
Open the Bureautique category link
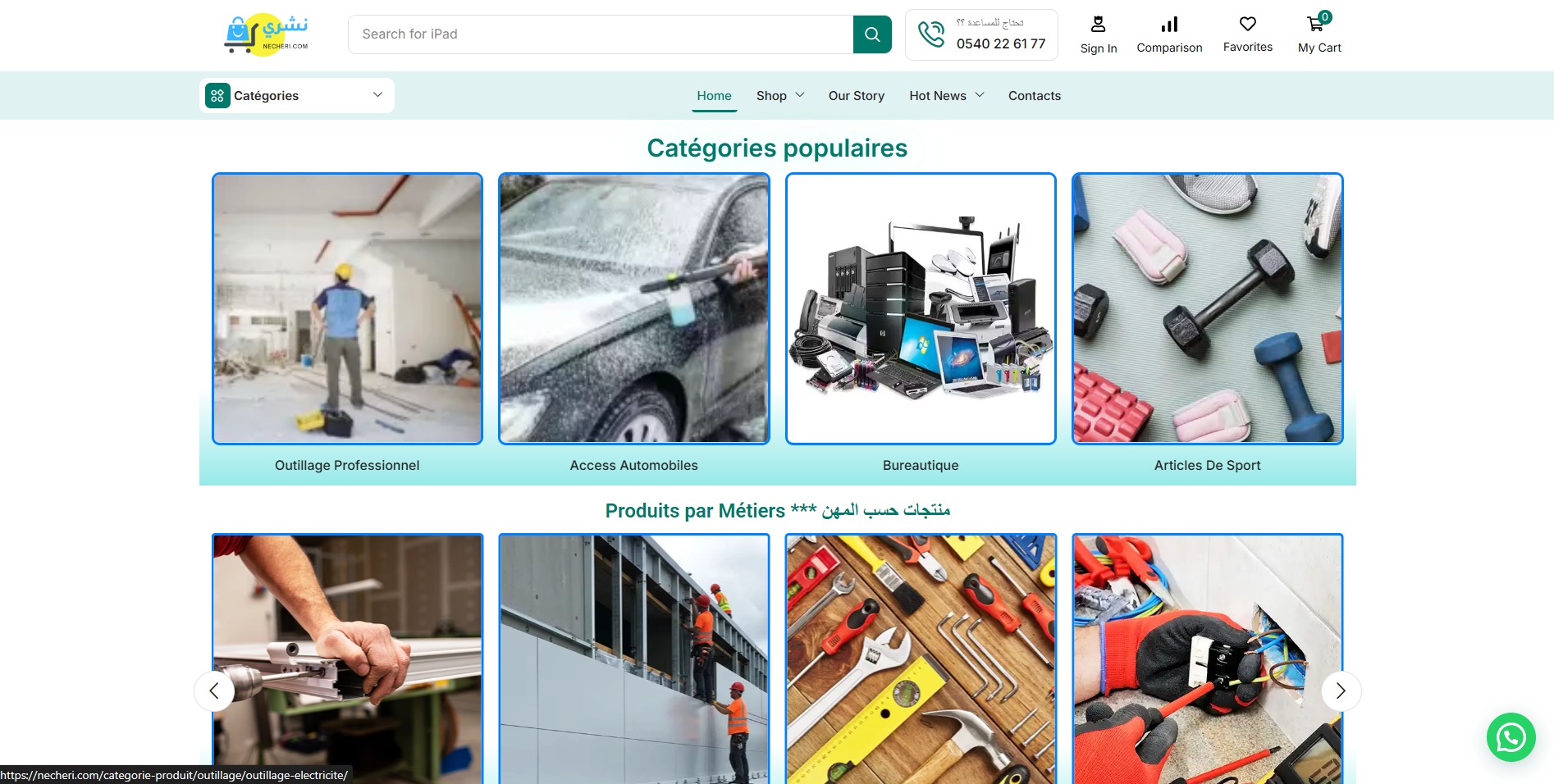coord(920,465)
